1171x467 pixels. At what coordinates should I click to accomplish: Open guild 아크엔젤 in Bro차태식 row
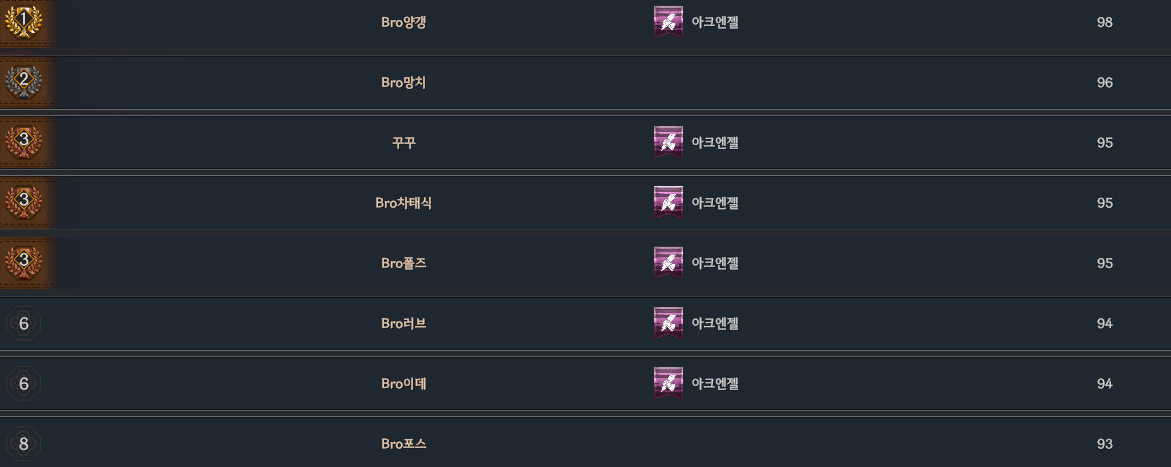point(715,203)
